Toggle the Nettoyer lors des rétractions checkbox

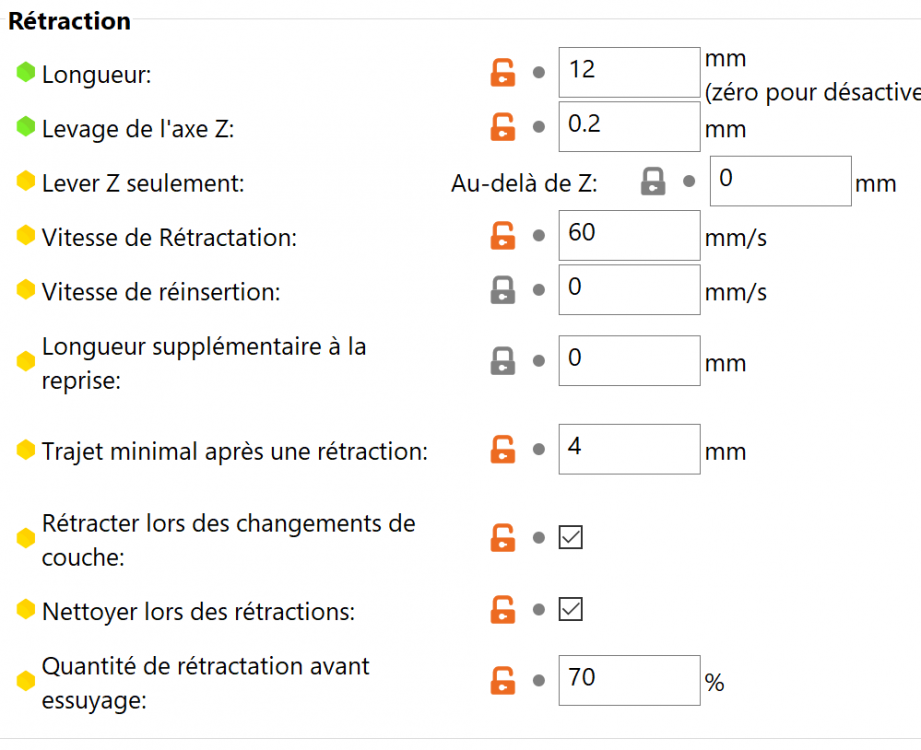[x=570, y=609]
